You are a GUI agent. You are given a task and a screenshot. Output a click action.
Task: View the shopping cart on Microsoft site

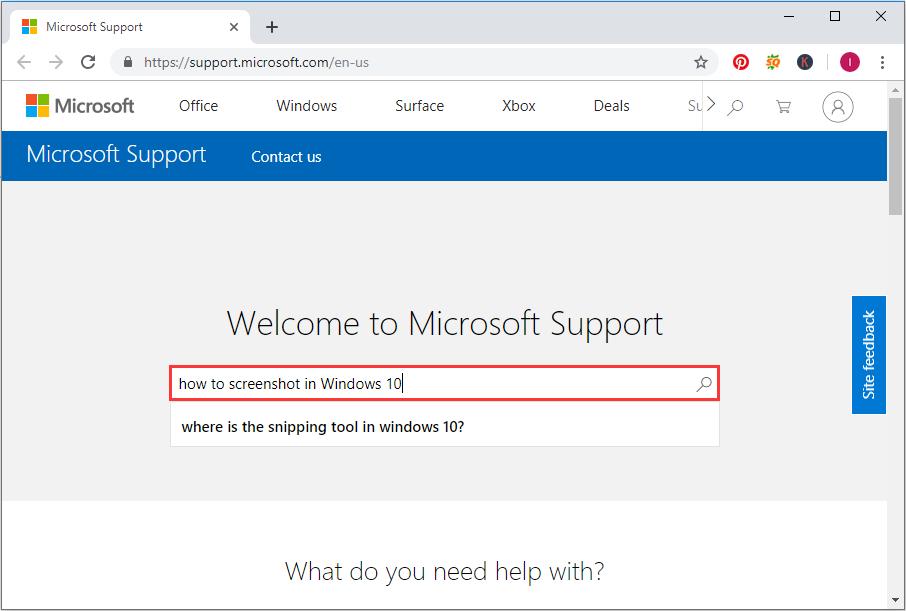point(784,106)
